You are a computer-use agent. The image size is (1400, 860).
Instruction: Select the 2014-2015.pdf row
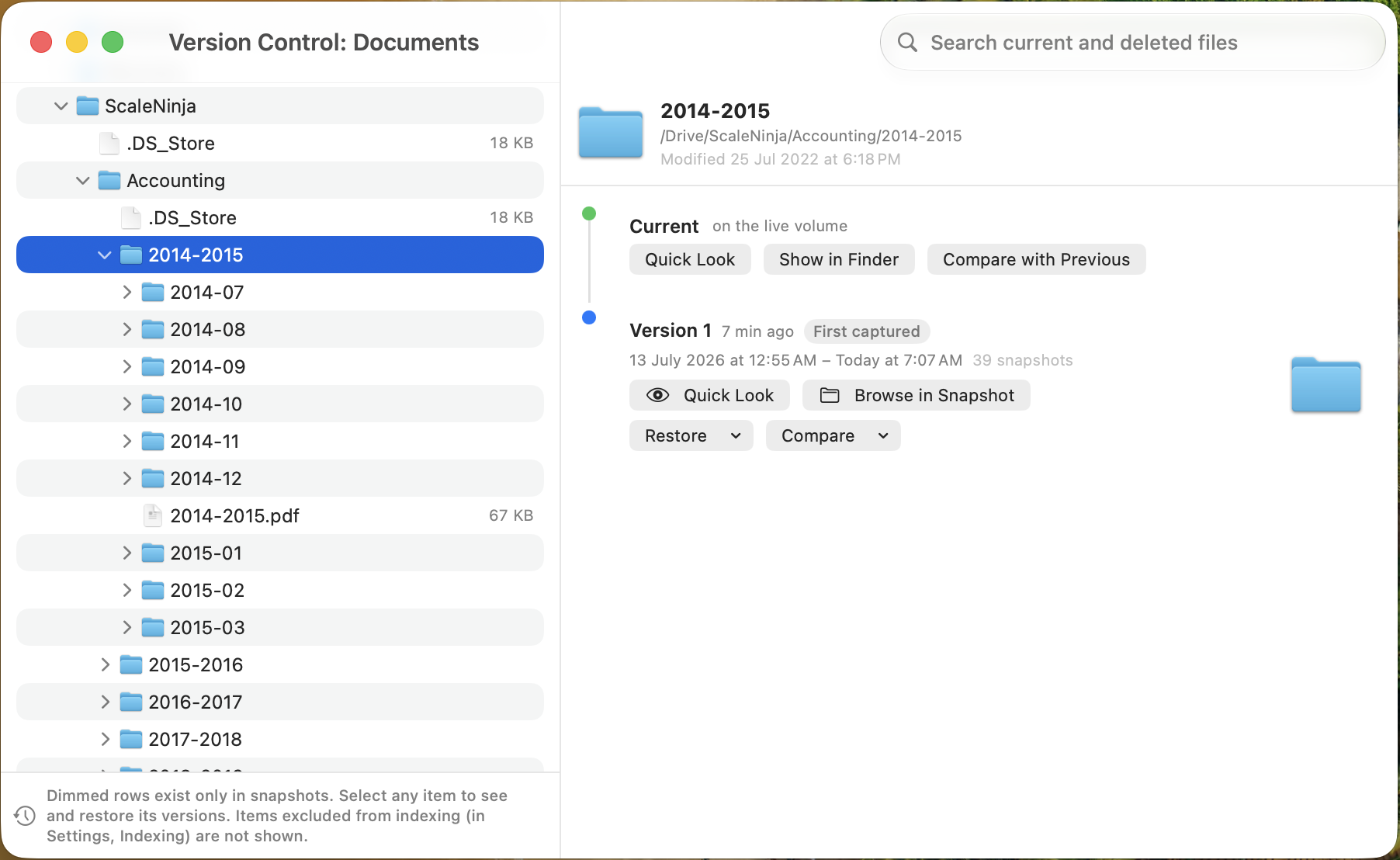tap(280, 515)
